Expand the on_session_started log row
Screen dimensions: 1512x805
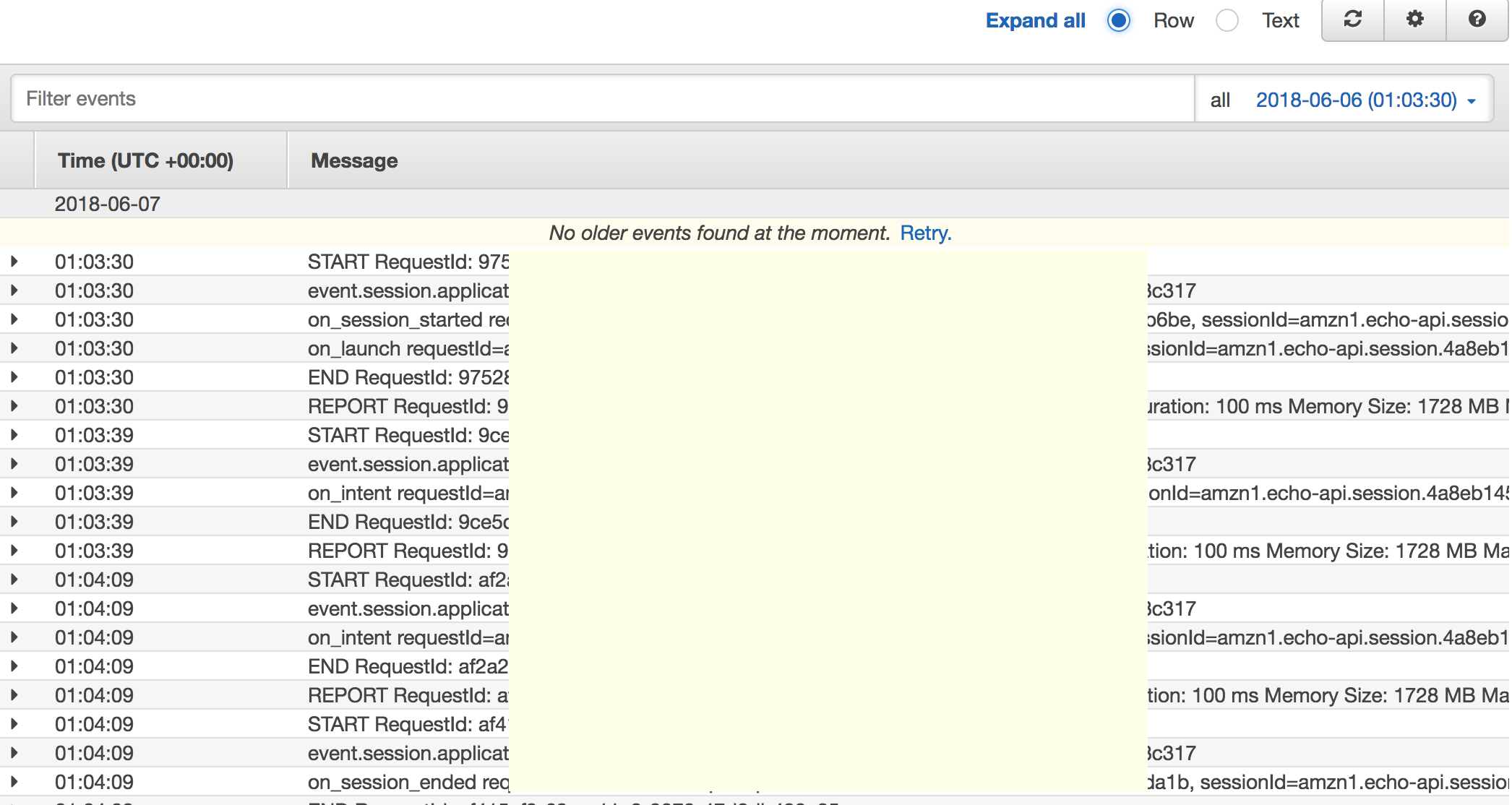[x=14, y=319]
